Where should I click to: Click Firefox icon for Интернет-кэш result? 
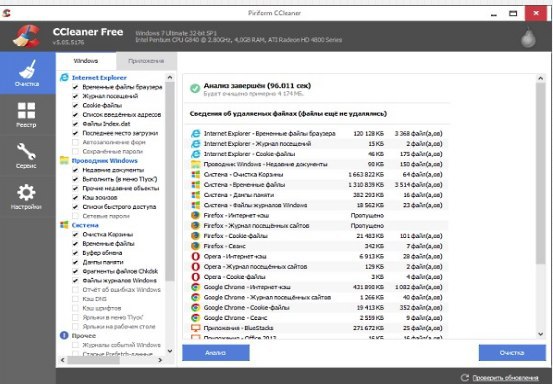(x=195, y=215)
